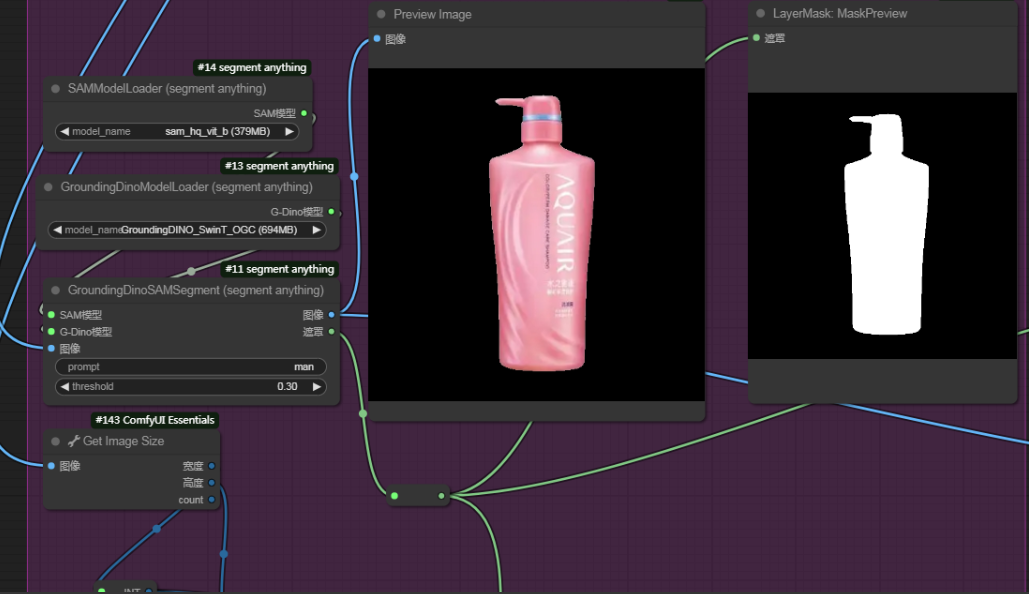The width and height of the screenshot is (1029, 594).
Task: Collapse the Get Image Size node dot
Action: (x=56, y=441)
